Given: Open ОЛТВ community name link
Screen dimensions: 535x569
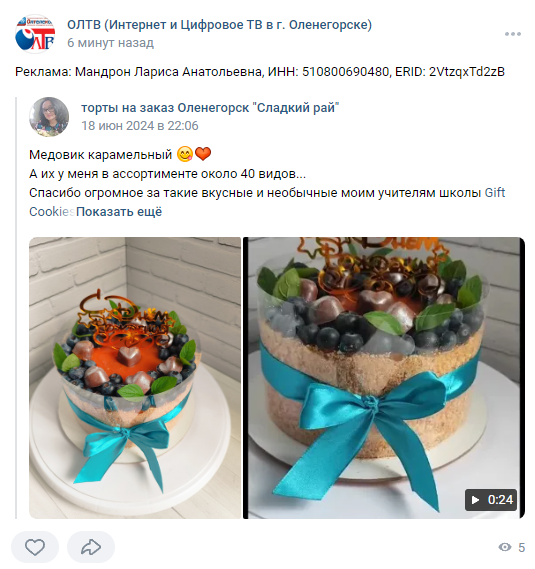Looking at the screenshot, I should 220,25.
